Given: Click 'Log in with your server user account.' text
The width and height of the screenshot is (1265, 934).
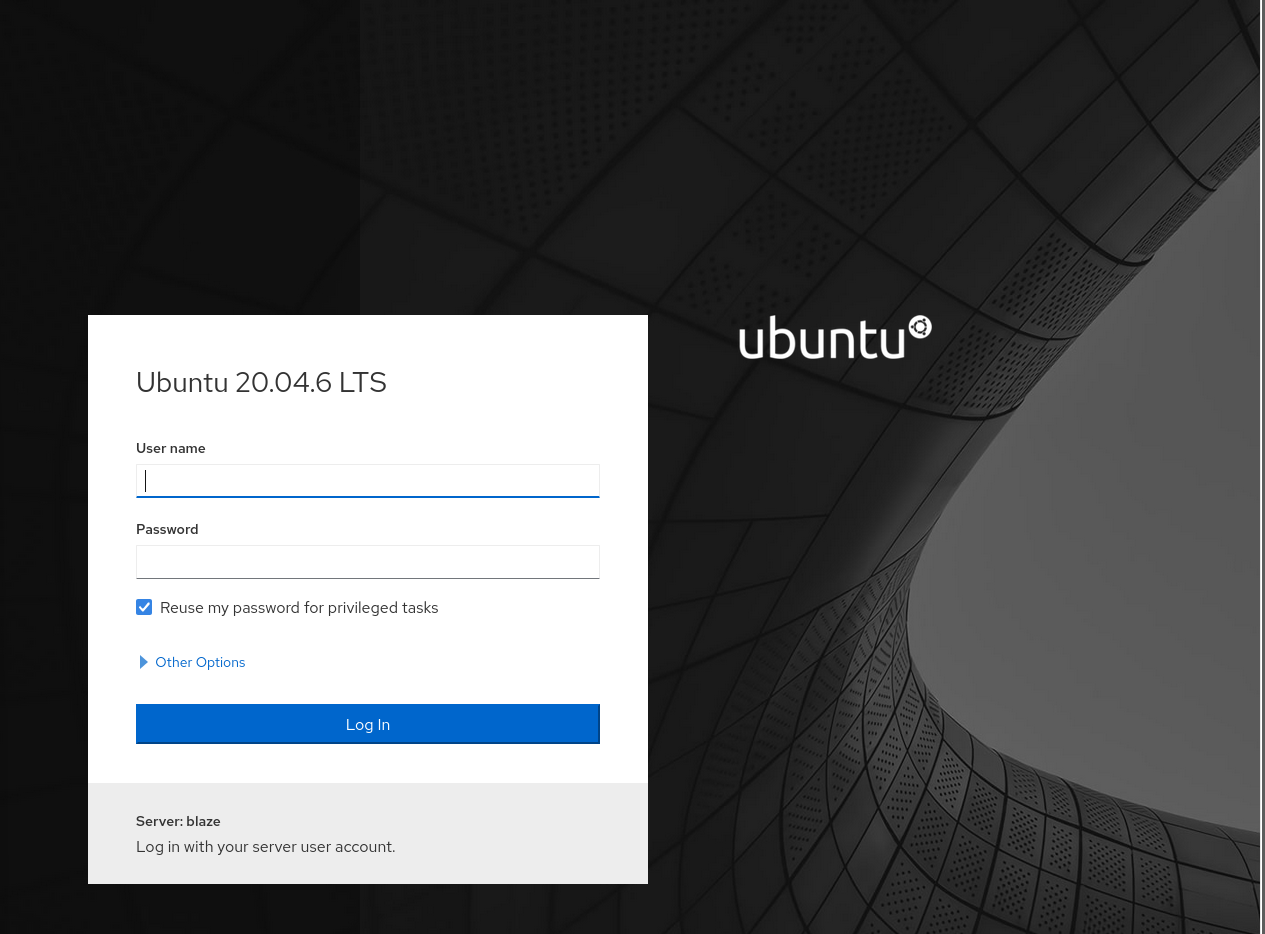Looking at the screenshot, I should 265,847.
